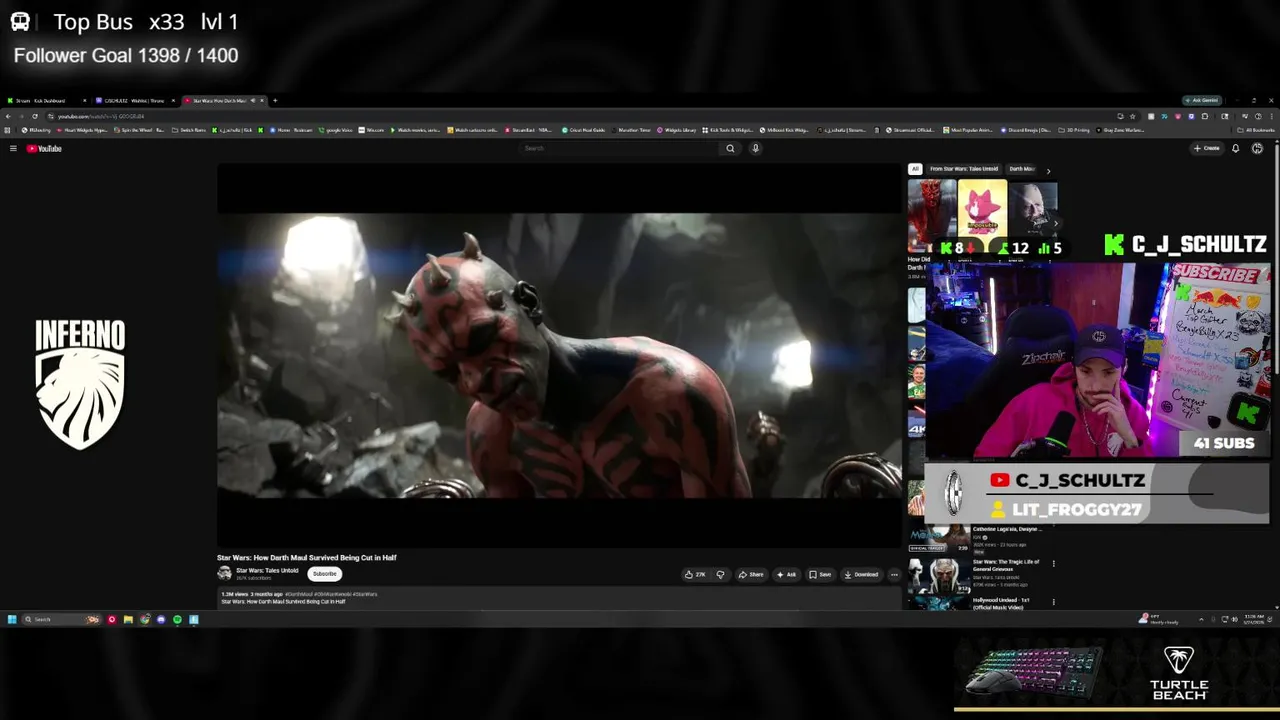
Task: Share the video using Share button
Action: click(751, 574)
